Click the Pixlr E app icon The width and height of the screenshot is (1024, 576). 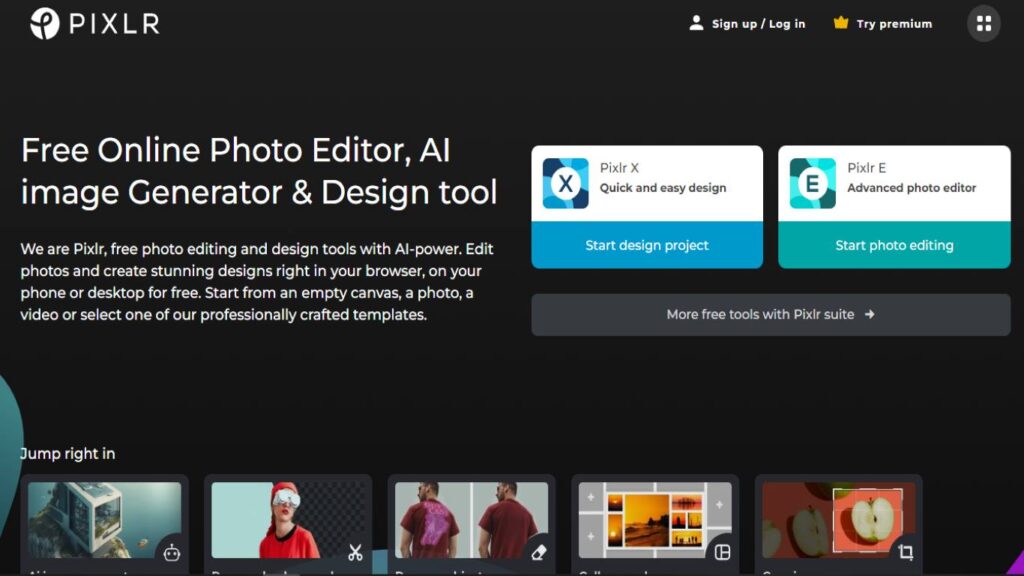coord(812,184)
